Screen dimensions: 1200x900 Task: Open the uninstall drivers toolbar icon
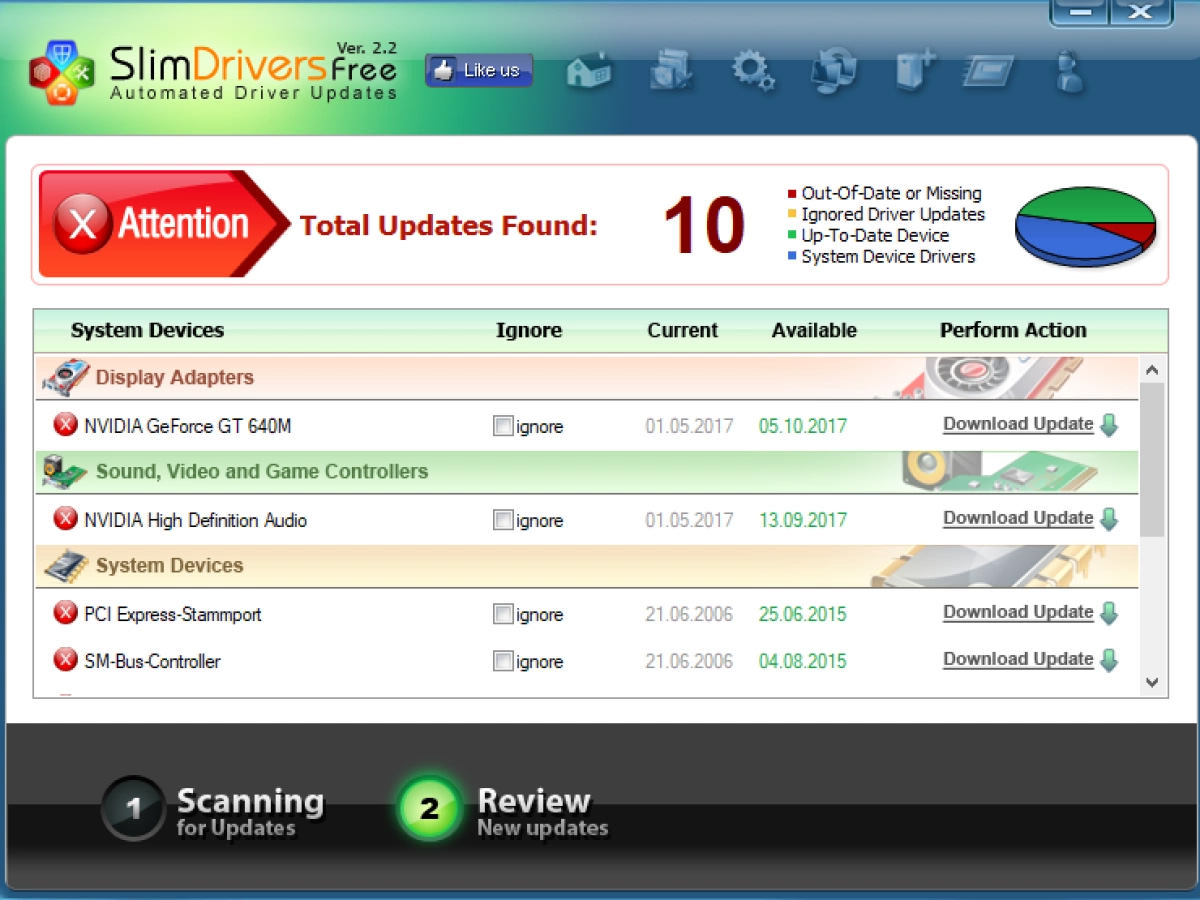671,71
